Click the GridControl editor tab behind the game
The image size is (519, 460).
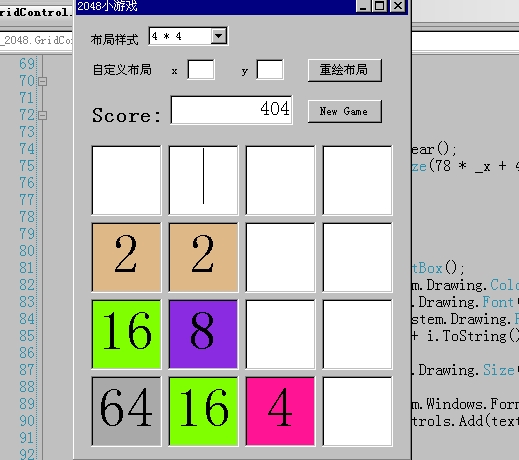click(36, 12)
